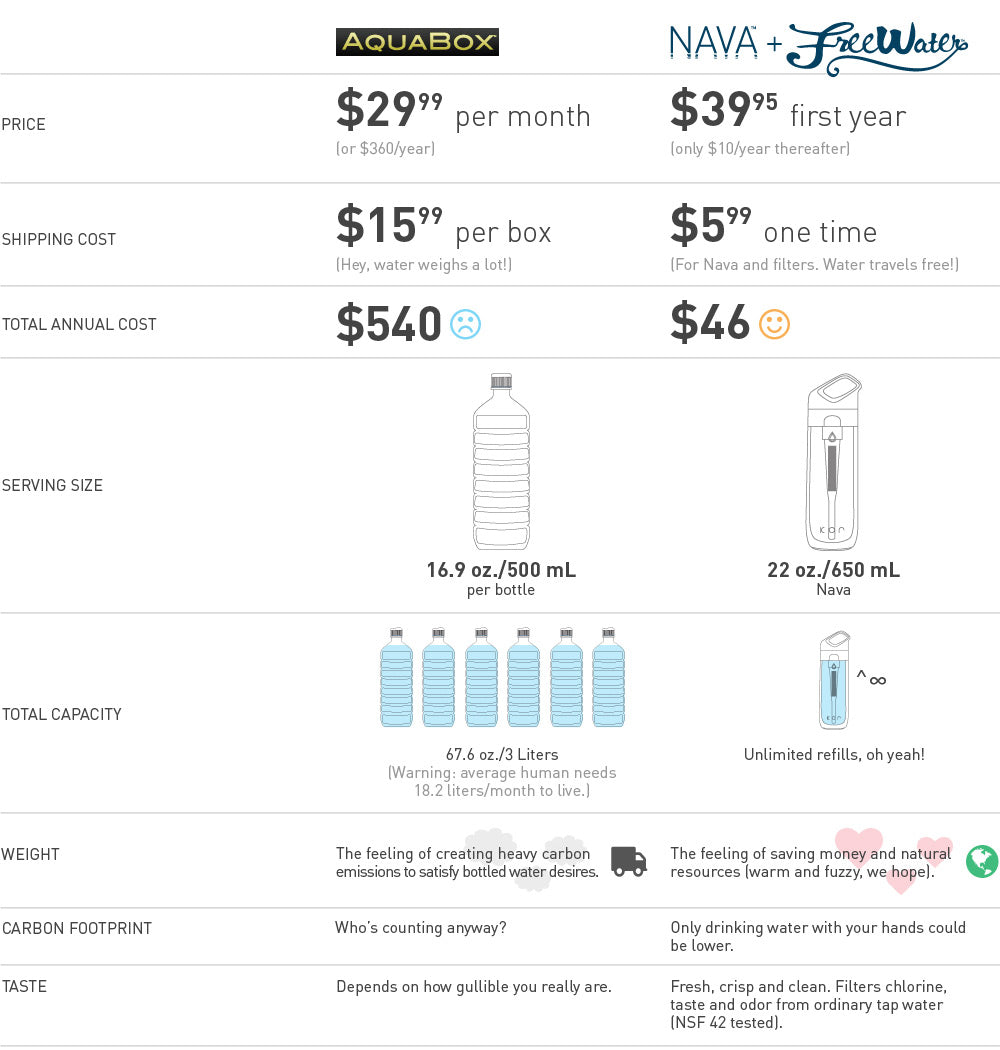This screenshot has height=1050, width=1000.
Task: Click the large pink heart icon
Action: pyautogui.click(x=858, y=845)
